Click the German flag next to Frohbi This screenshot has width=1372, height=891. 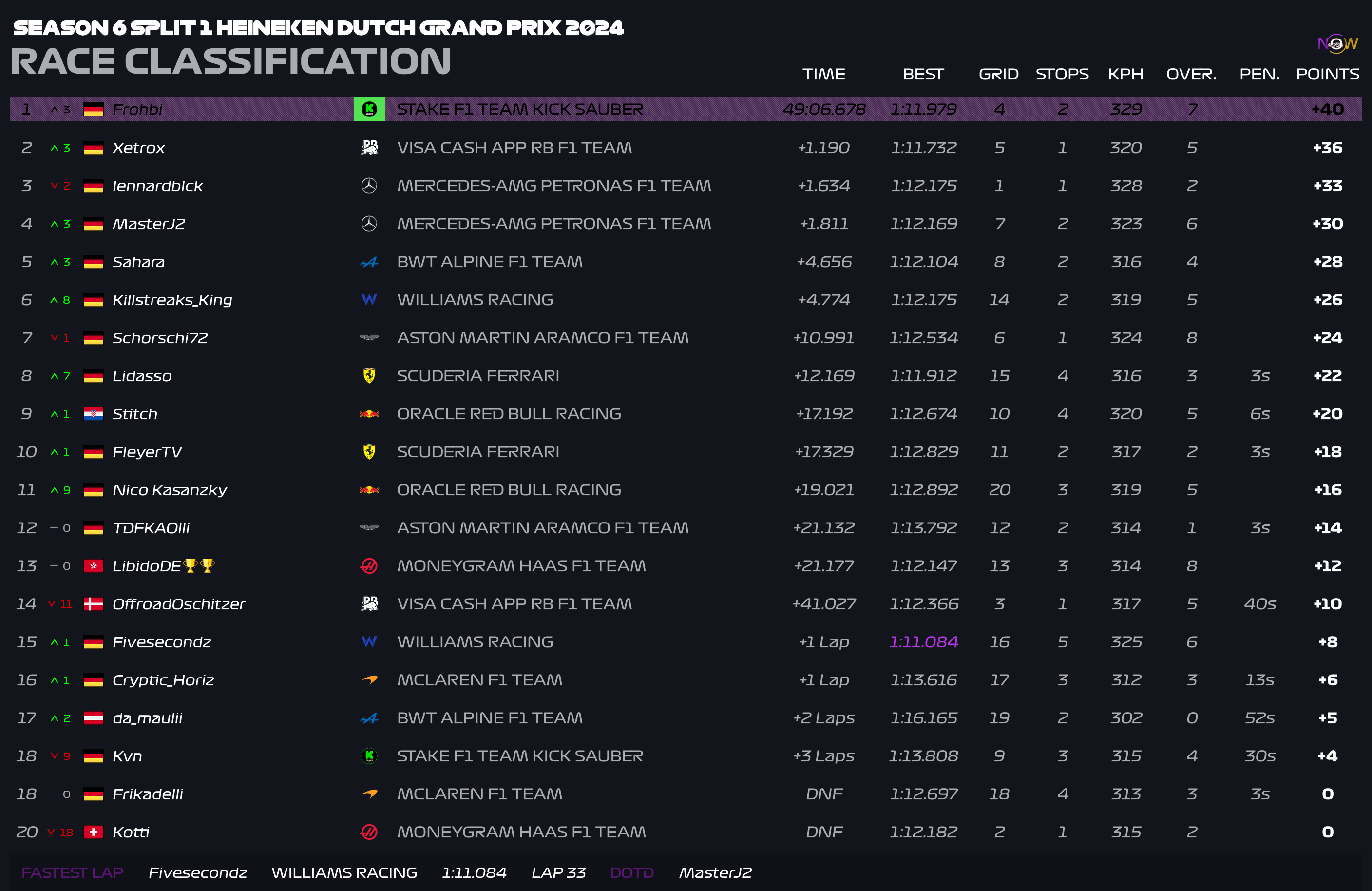tap(94, 109)
